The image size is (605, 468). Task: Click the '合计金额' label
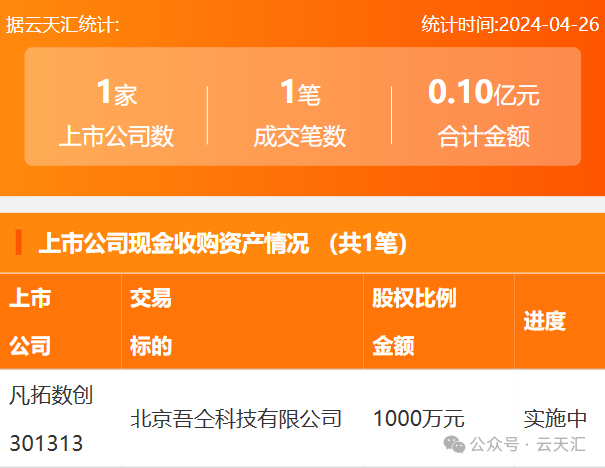point(484,136)
